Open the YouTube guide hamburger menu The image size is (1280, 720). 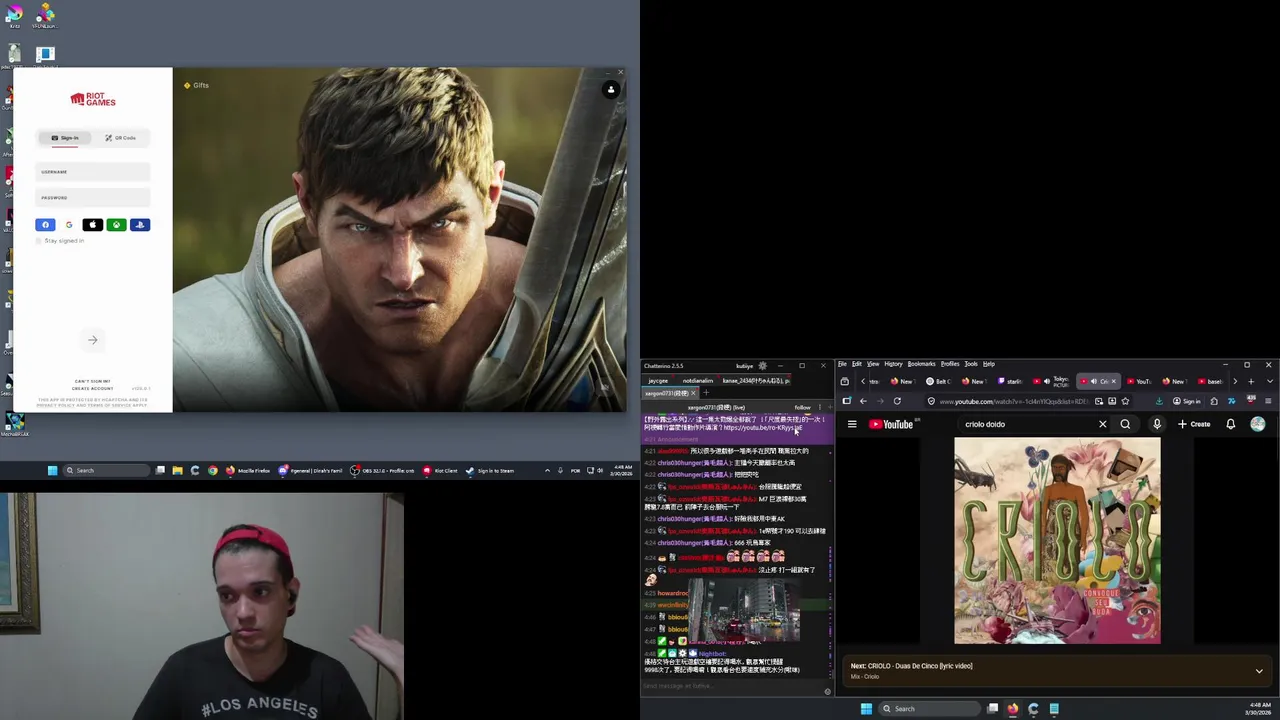852,424
